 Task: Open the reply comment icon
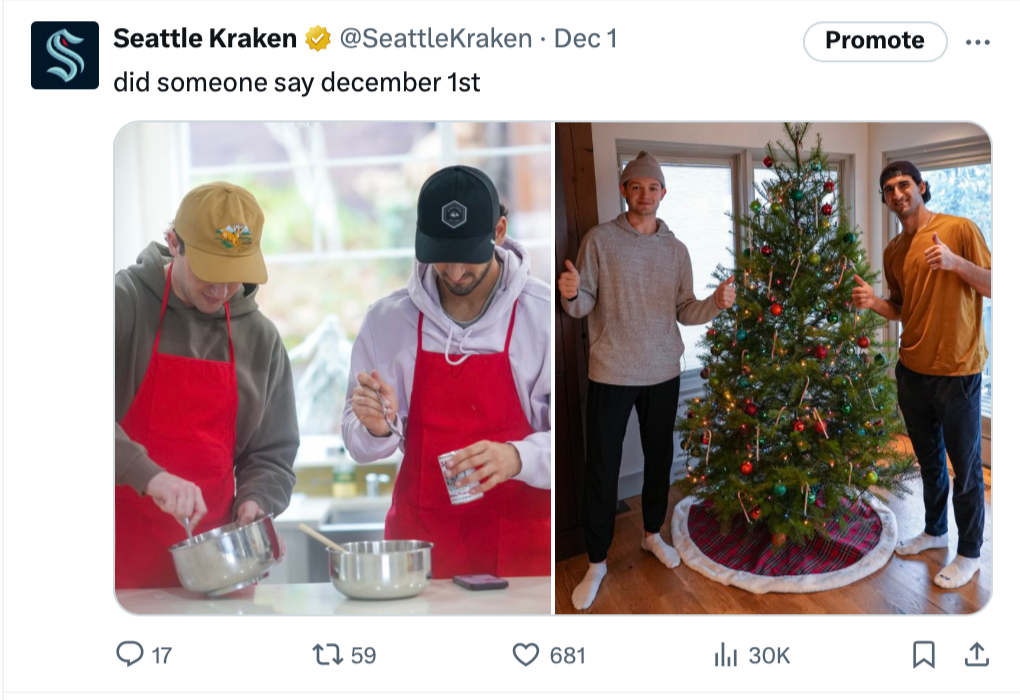(129, 654)
